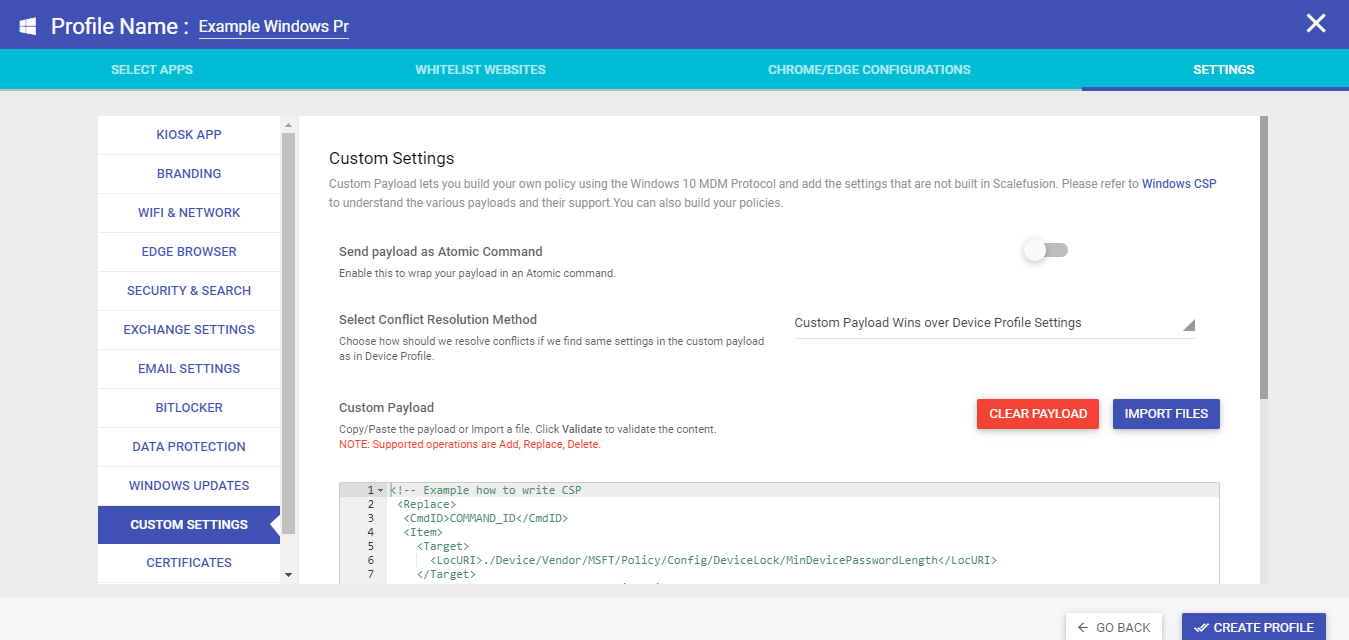Click the "Custom Payload" label
The height and width of the screenshot is (640, 1349).
tap(387, 408)
